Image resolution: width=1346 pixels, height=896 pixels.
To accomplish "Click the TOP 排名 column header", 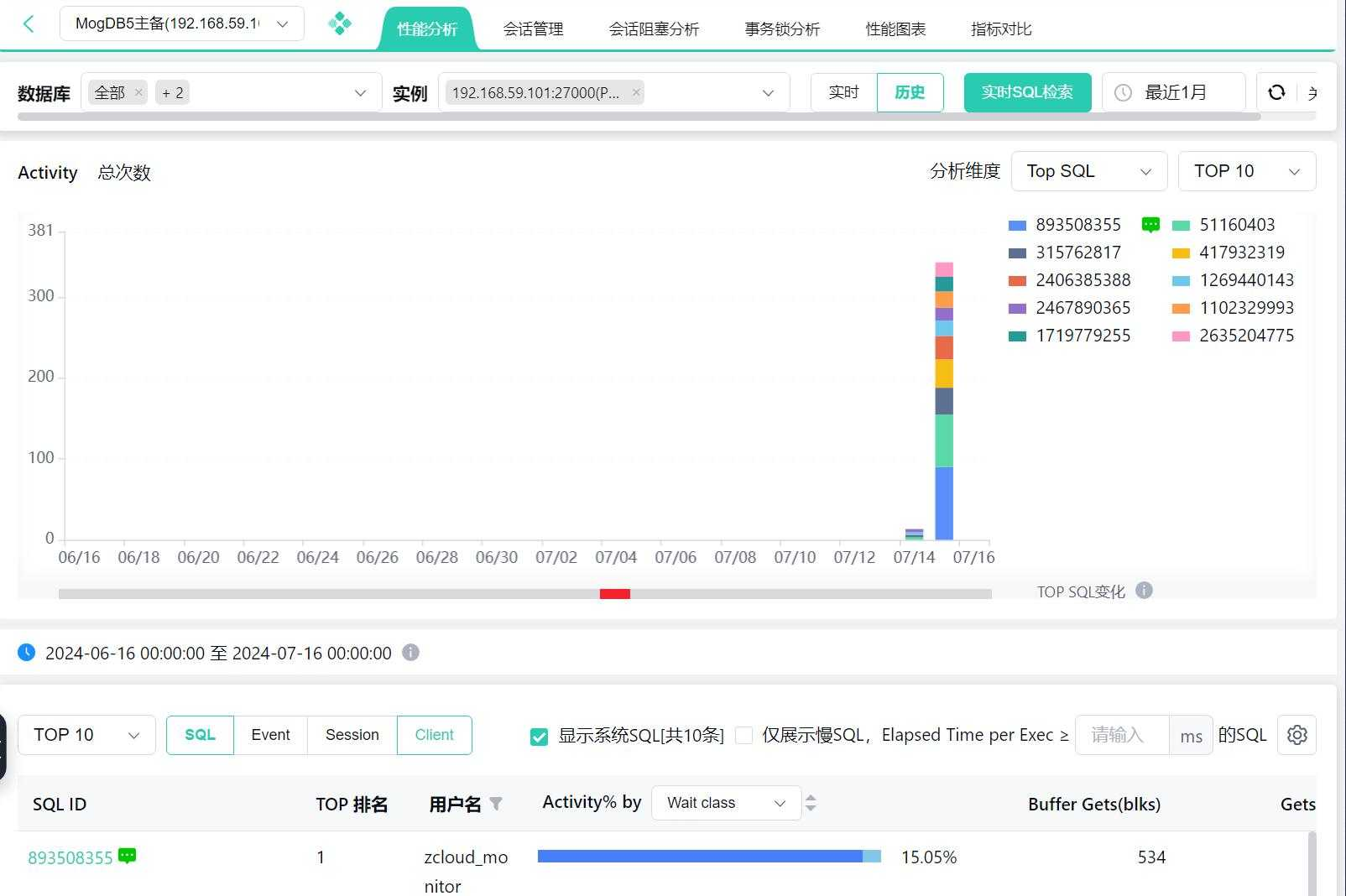I will 352,805.
